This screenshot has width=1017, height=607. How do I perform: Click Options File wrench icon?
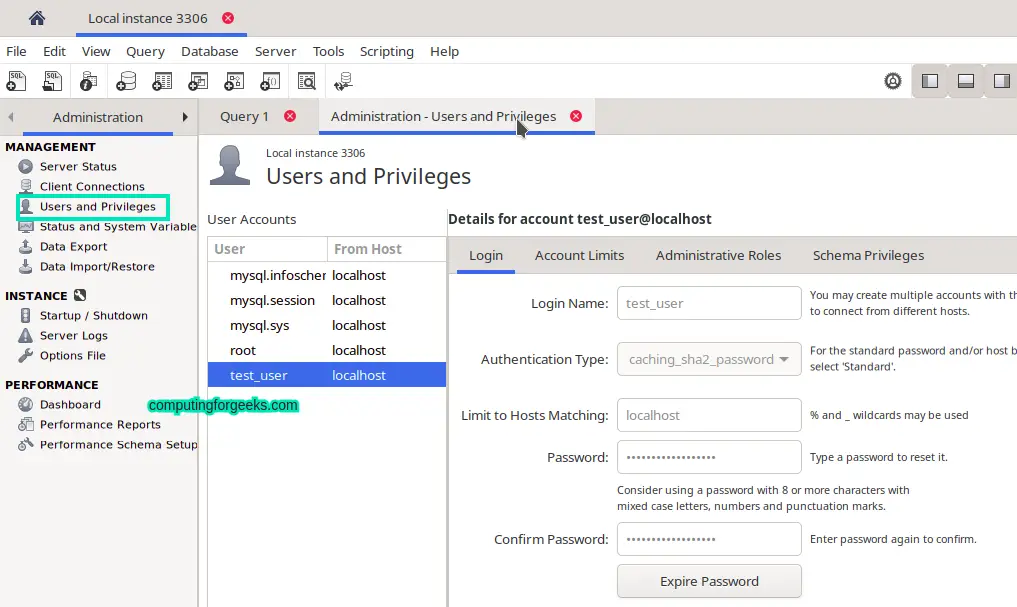[x=25, y=355]
